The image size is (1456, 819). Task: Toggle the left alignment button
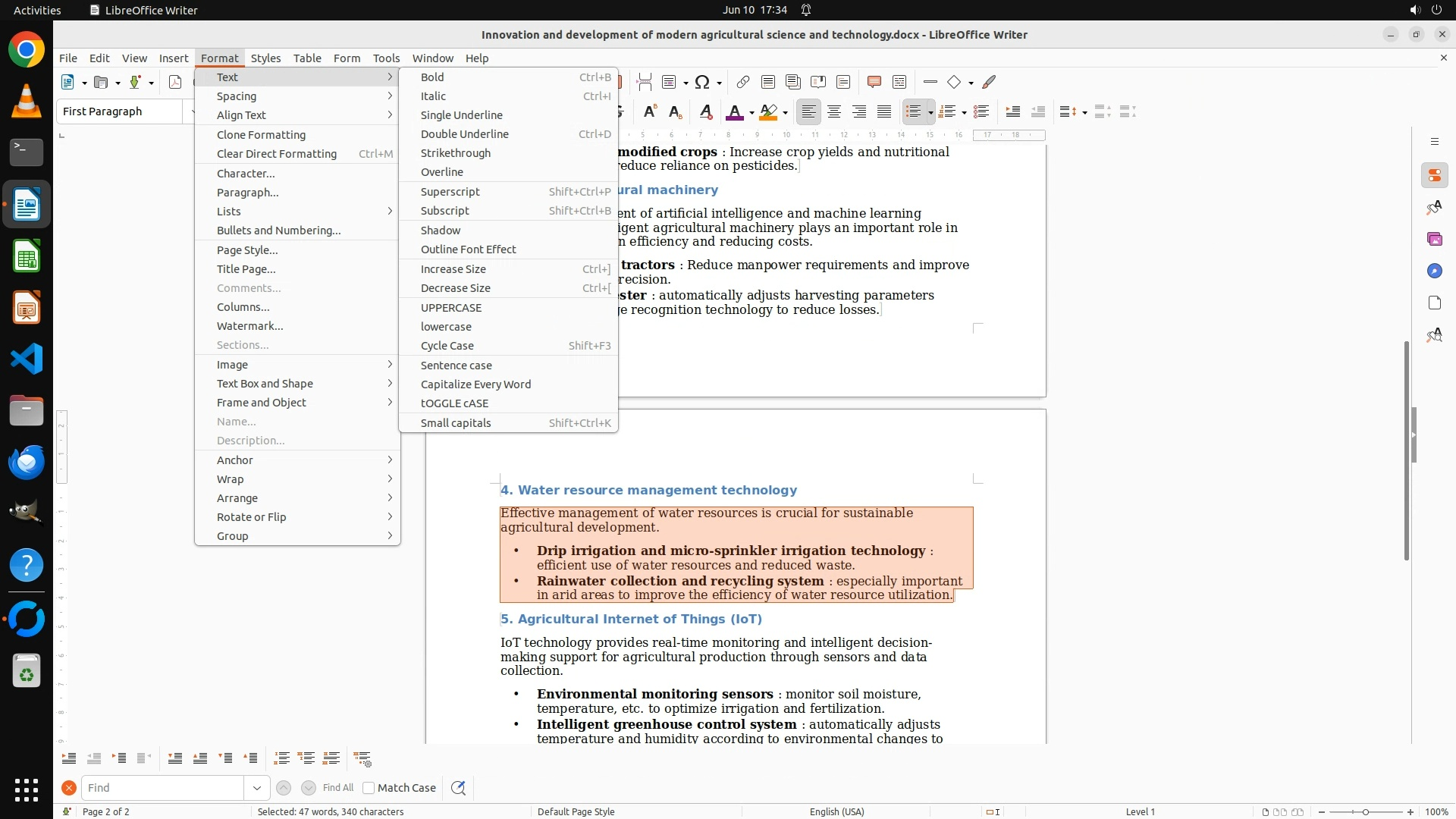809,112
